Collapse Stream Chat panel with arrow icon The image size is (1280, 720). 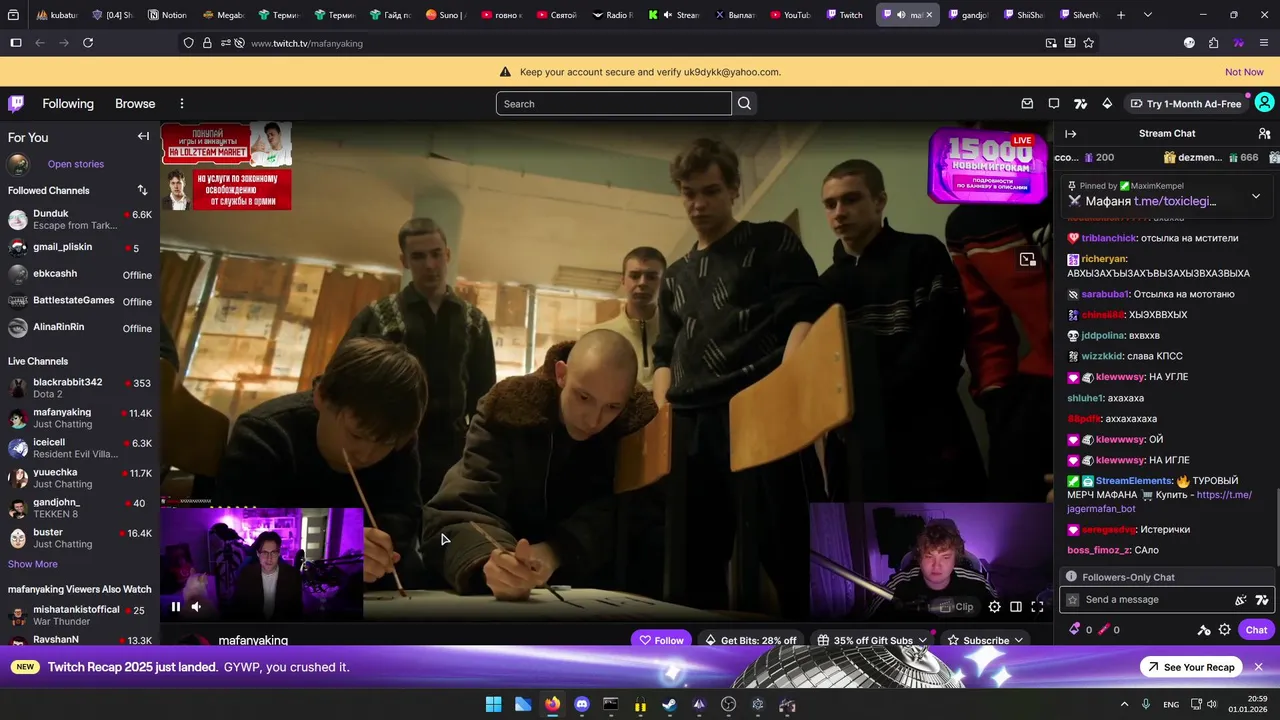pyautogui.click(x=1070, y=133)
